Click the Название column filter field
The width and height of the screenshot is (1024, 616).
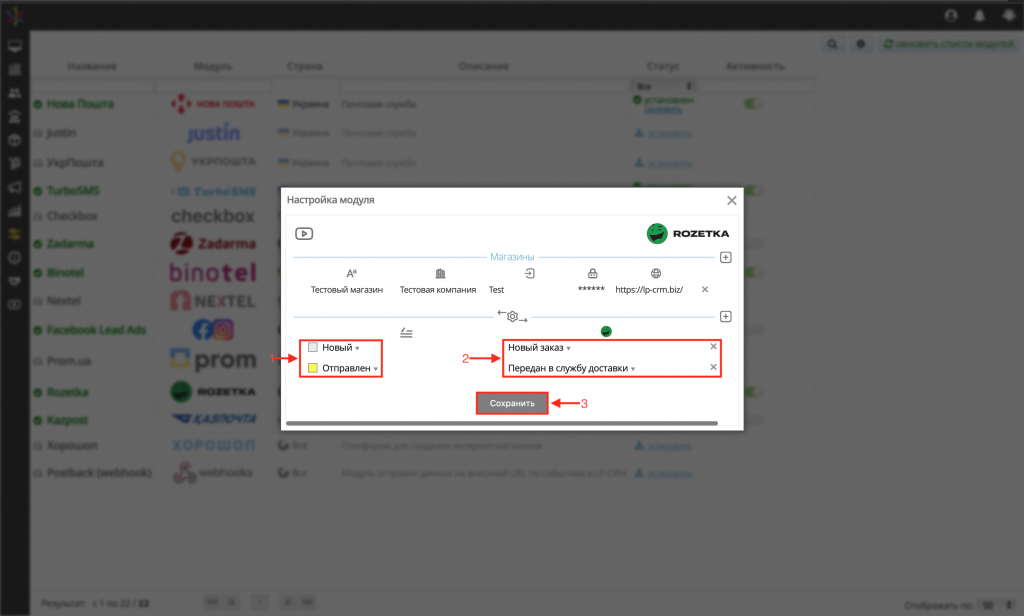coord(93,86)
